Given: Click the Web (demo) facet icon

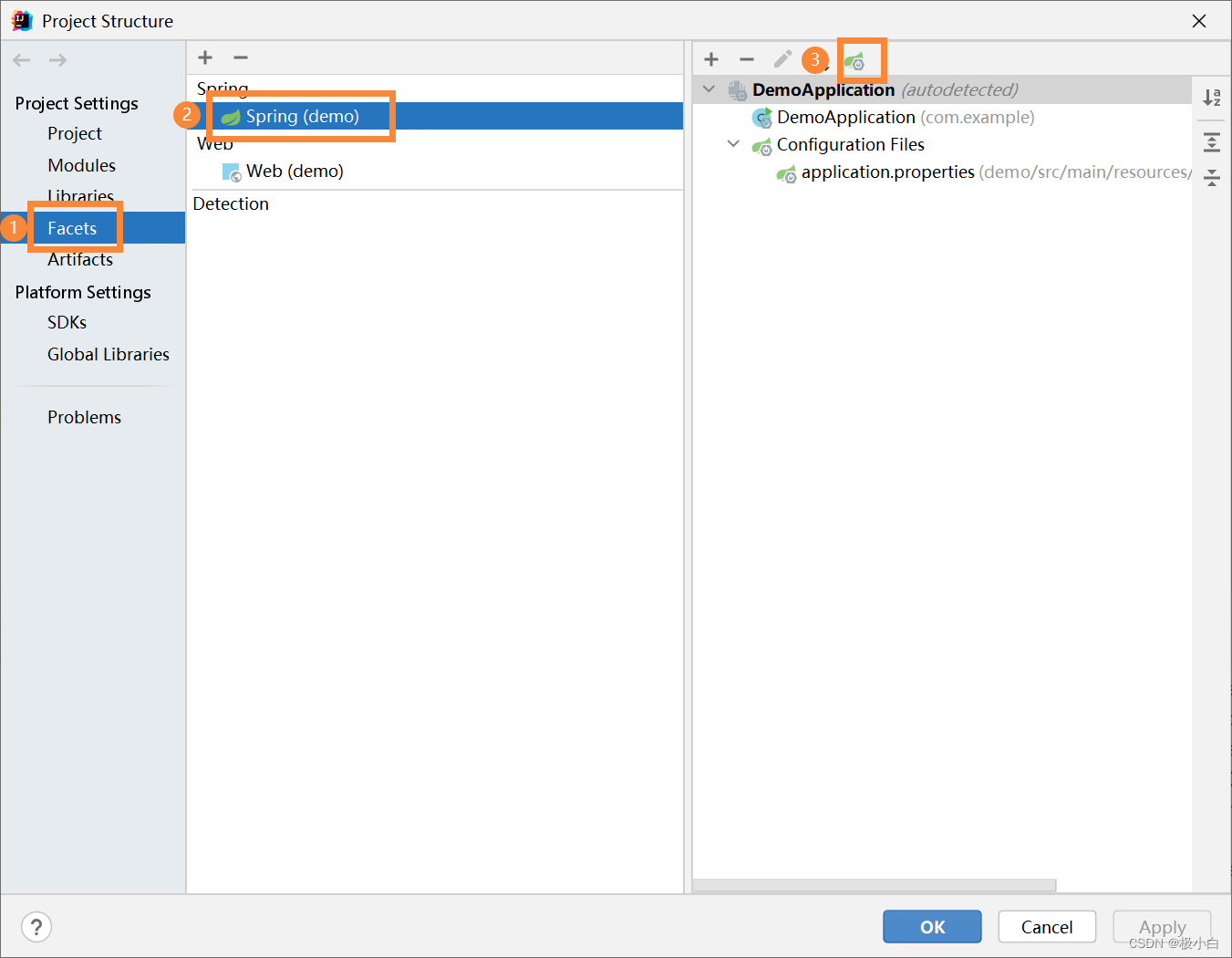Looking at the screenshot, I should point(232,172).
